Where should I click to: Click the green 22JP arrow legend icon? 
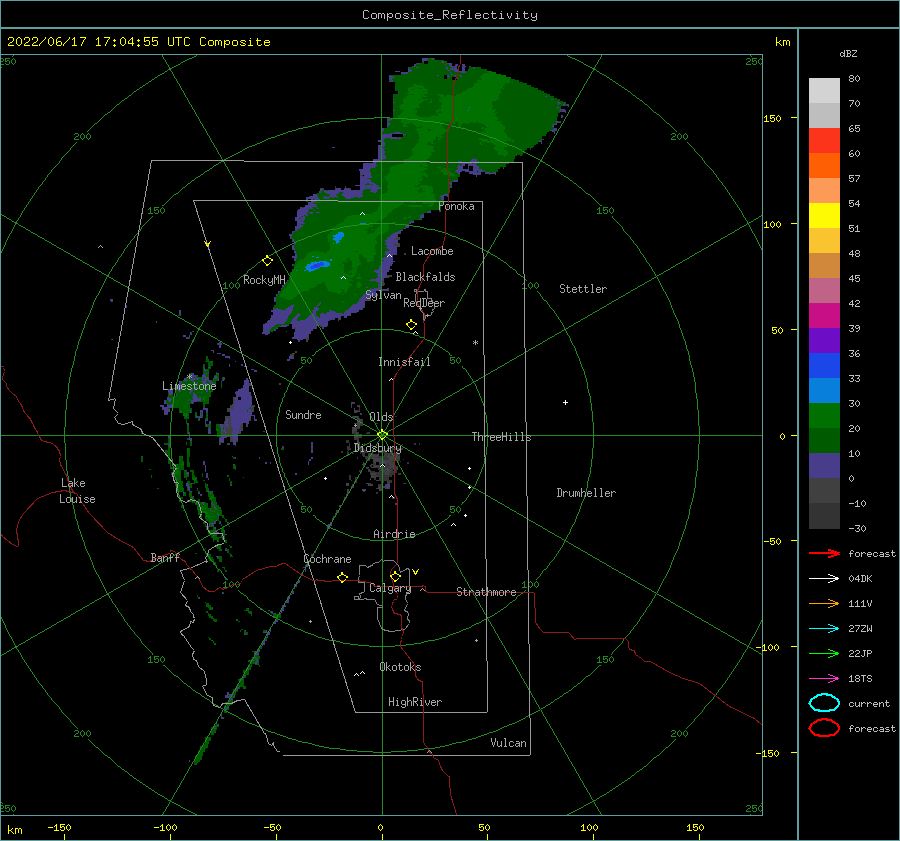[x=824, y=653]
